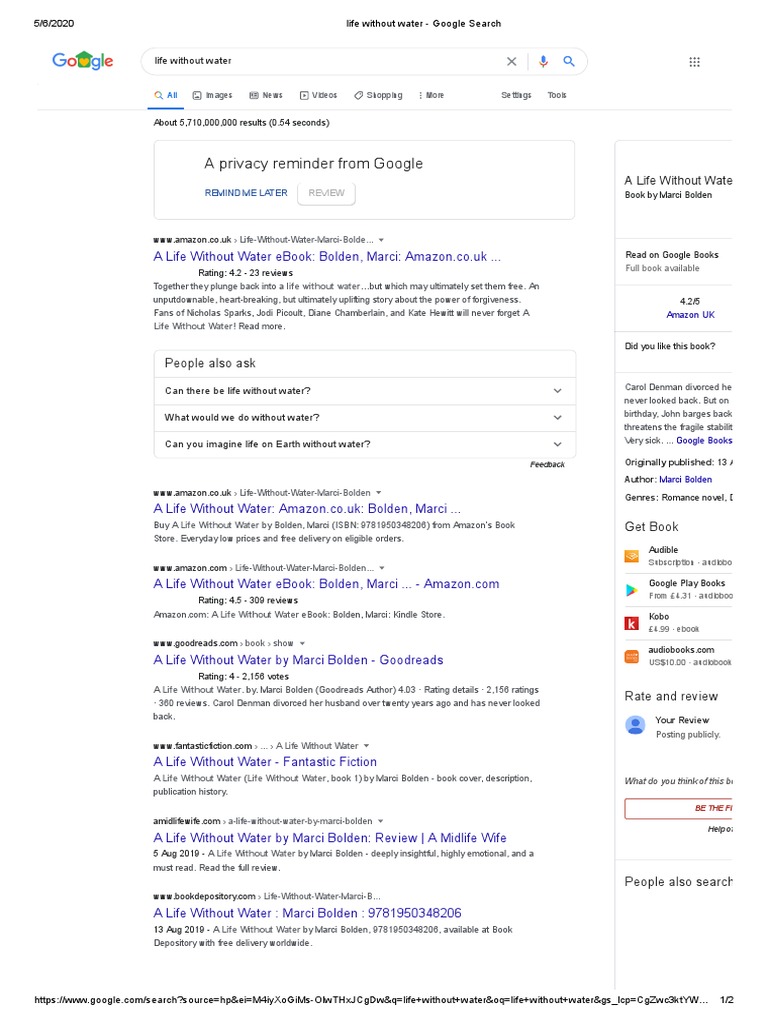Click the Audible logo icon
768x1024 pixels.
(632, 556)
